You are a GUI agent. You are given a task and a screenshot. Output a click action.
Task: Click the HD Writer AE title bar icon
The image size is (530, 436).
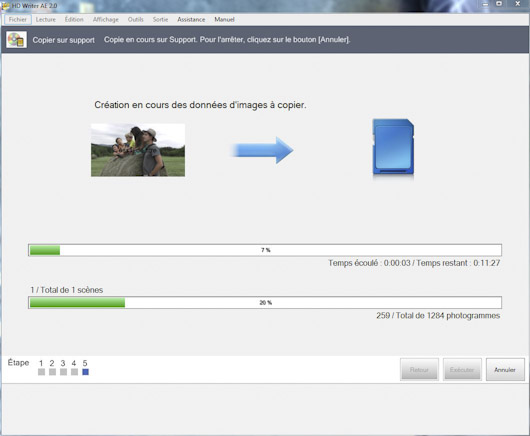(5, 6)
